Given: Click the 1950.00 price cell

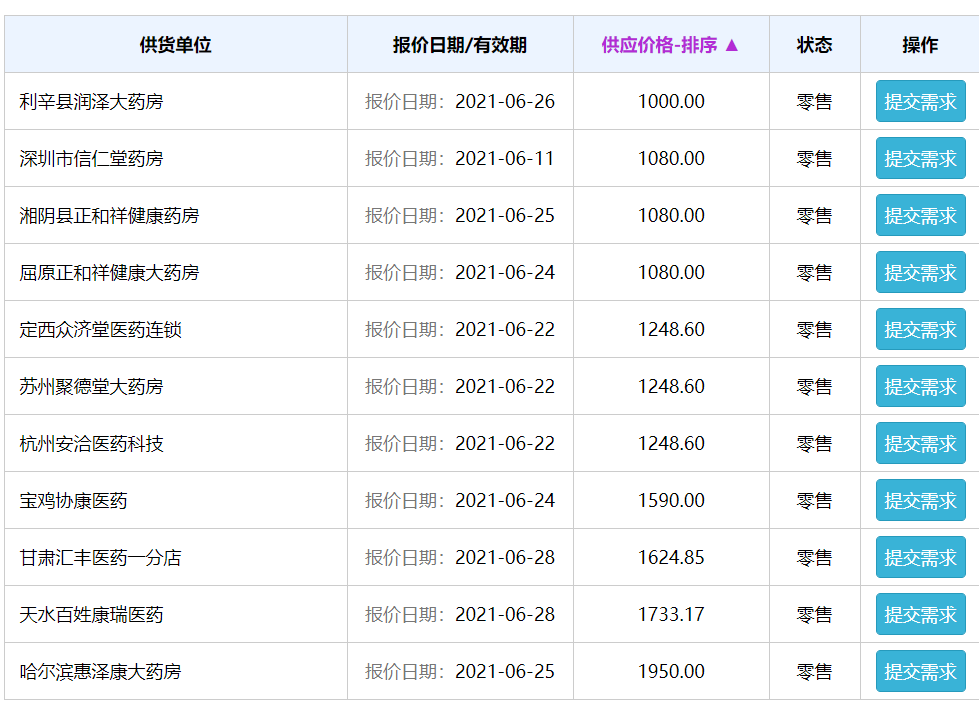Looking at the screenshot, I should click(671, 672).
